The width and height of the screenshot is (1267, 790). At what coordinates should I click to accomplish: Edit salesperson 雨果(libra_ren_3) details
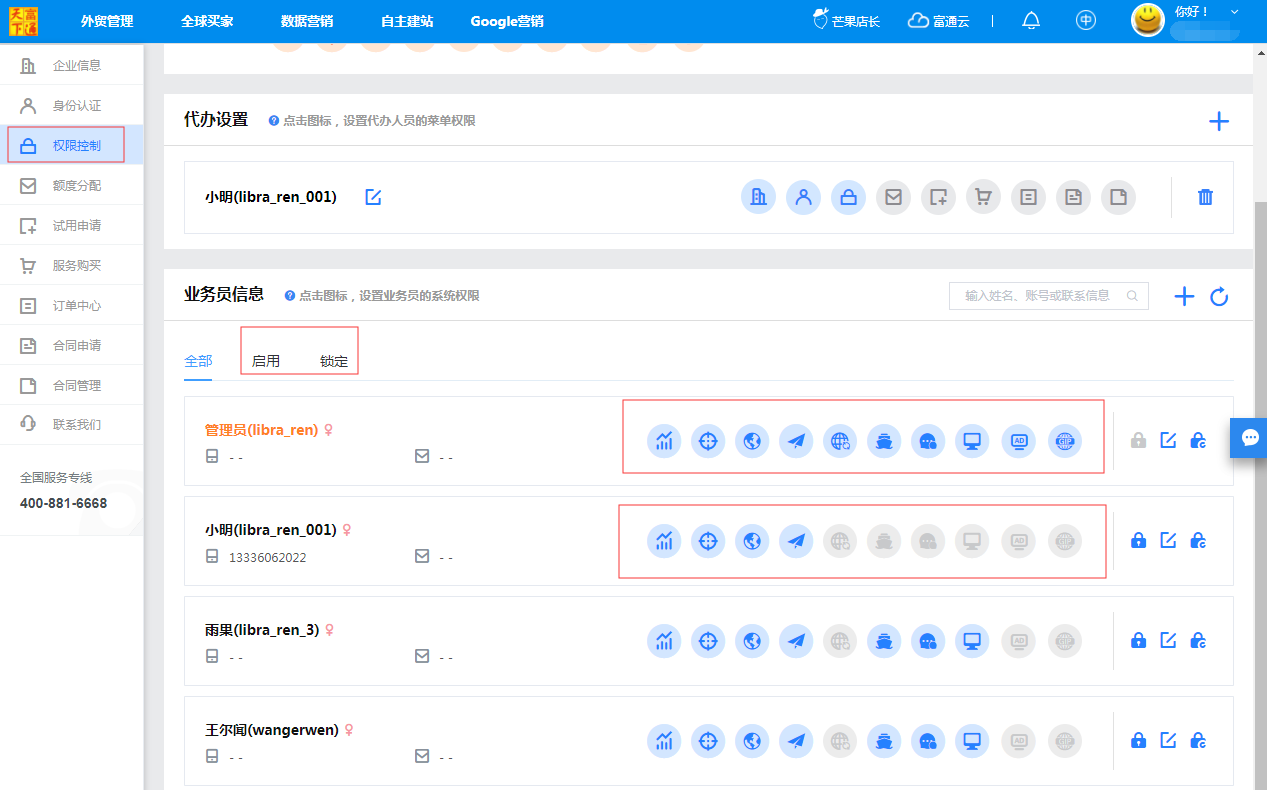(1168, 640)
